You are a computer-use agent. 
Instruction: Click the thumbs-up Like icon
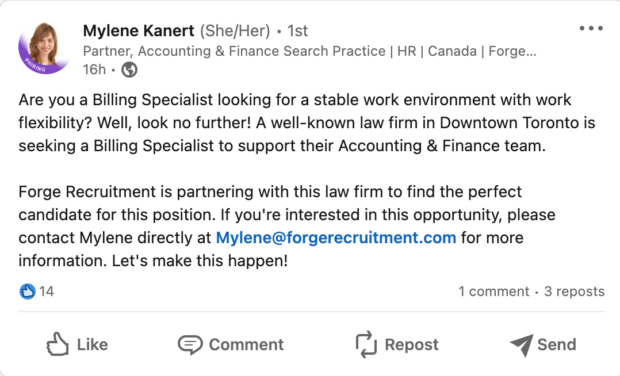(58, 344)
